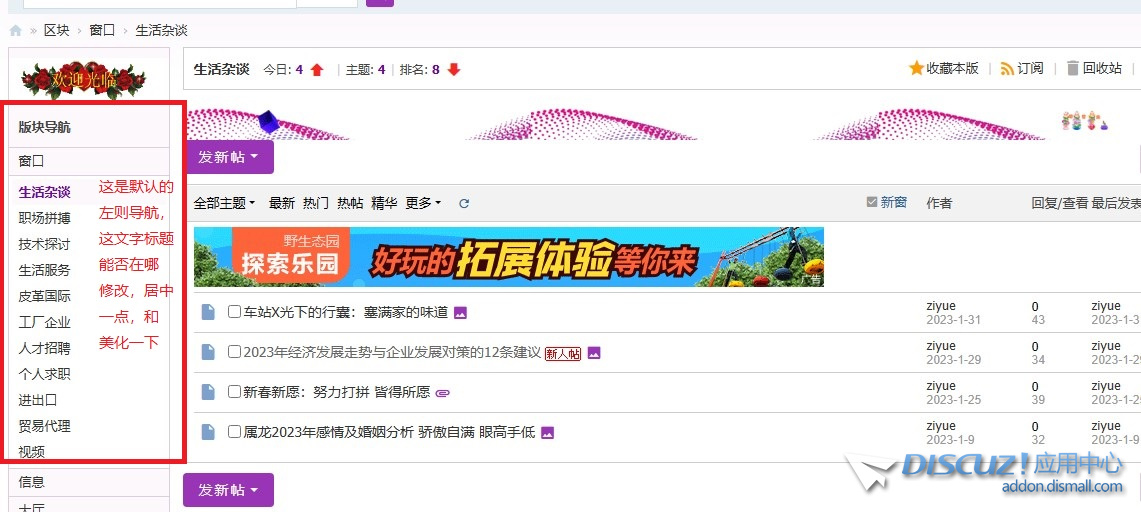This screenshot has height=512, width=1141.
Task: Click the paperclip attachment icon after 皆得所愿
Action: click(x=443, y=392)
